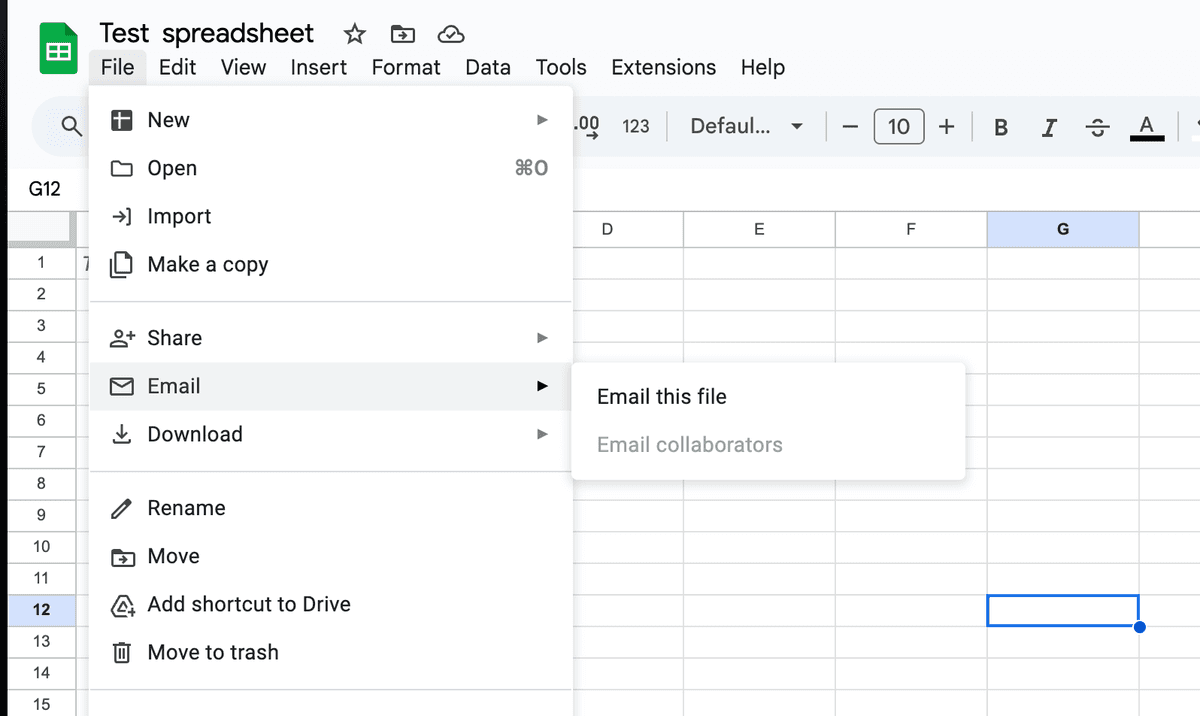Image resolution: width=1200 pixels, height=716 pixels.
Task: Toggle bold formatting
Action: pyautogui.click(x=1000, y=126)
